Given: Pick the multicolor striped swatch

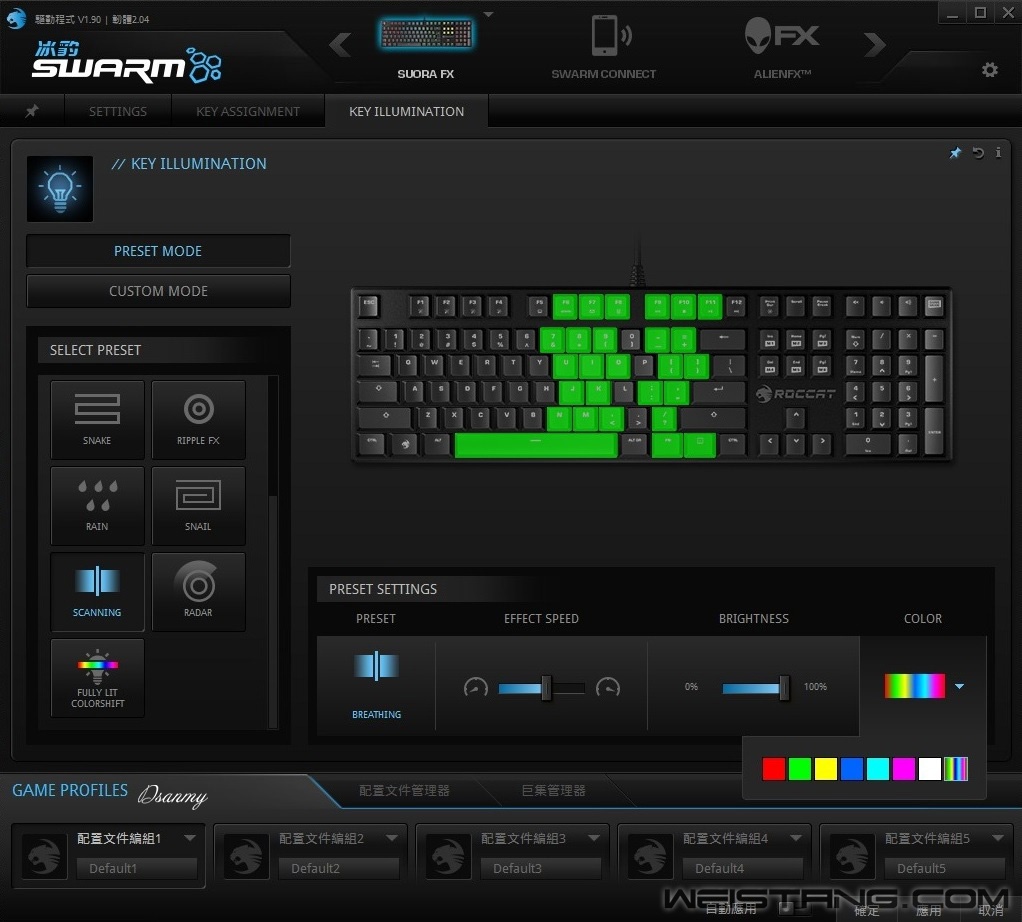Looking at the screenshot, I should click(956, 769).
